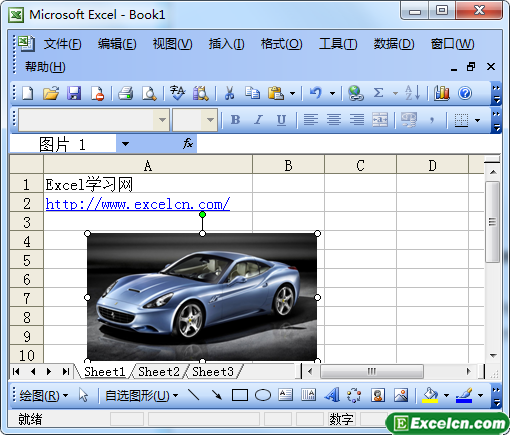Insert WordArt from drawing toolbar
Viewport: 510px width, 435px height.
[332, 395]
